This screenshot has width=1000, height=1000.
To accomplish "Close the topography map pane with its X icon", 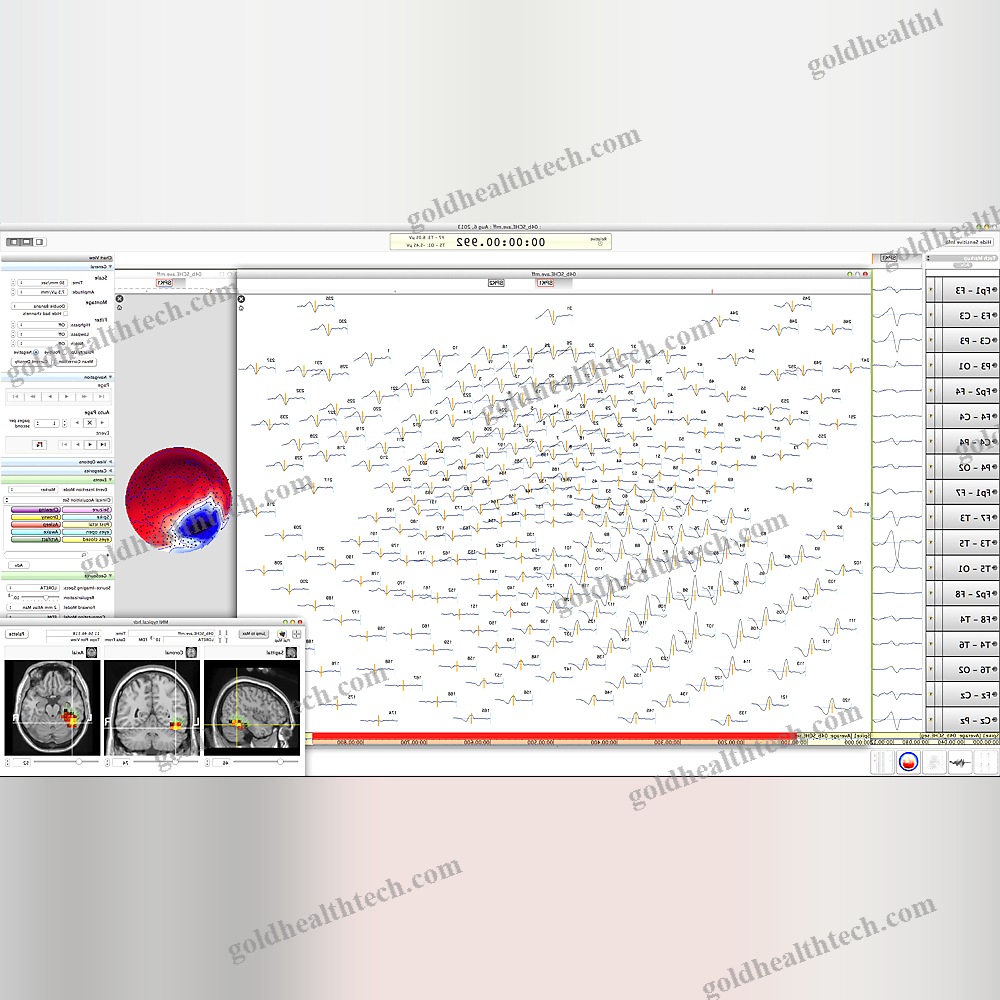I will (x=119, y=298).
